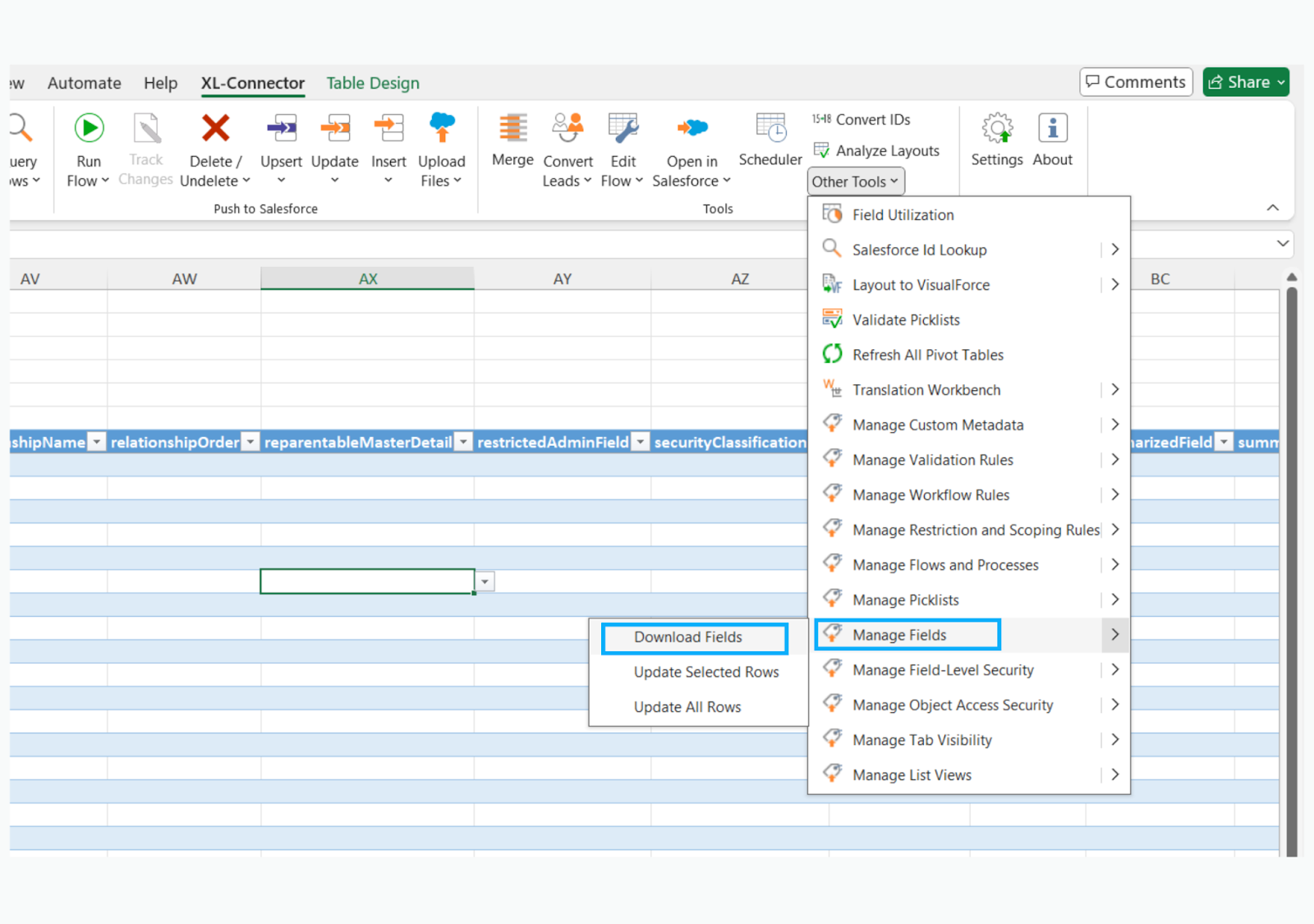Click the Open in Salesforce icon

[692, 128]
